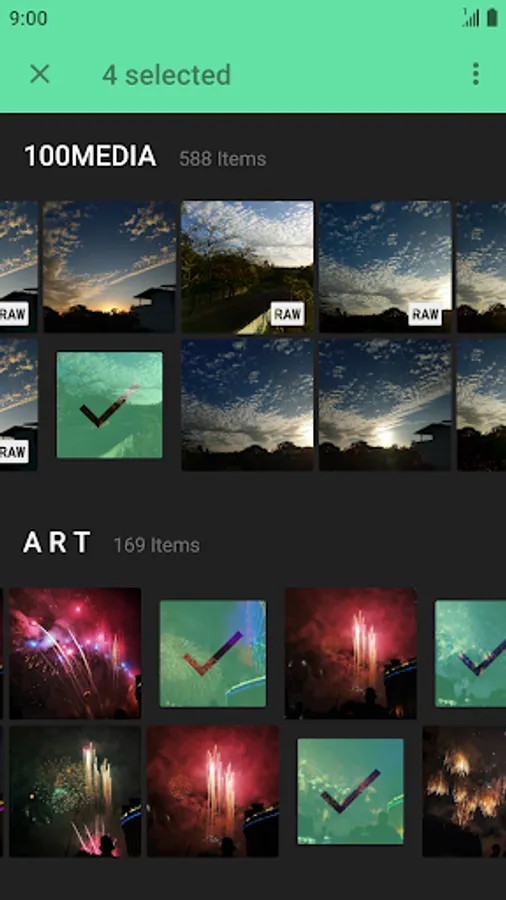The height and width of the screenshot is (900, 506).
Task: Select the cloudy dusk photo beside the checked 100MEDIA photo
Action: coord(247,405)
